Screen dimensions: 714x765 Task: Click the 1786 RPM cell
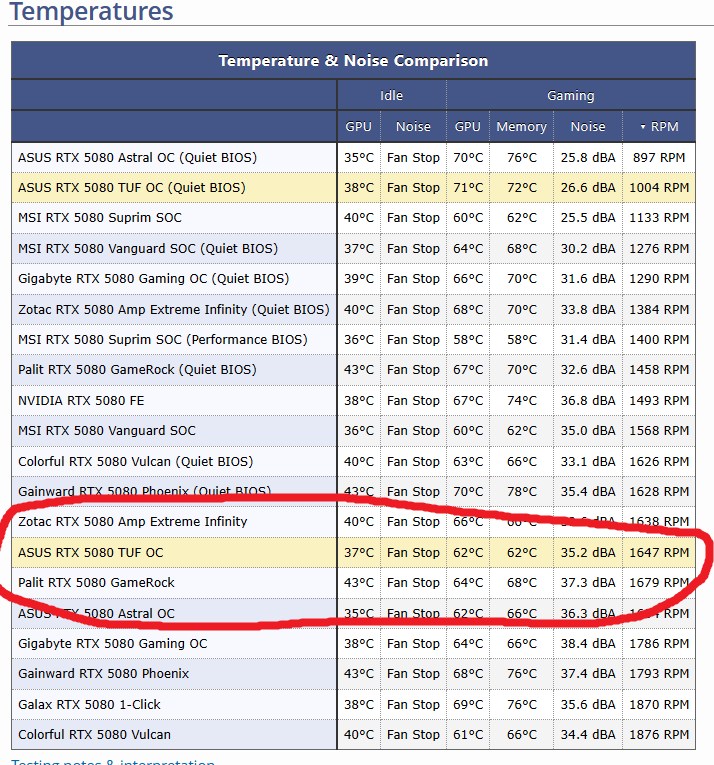coord(659,644)
